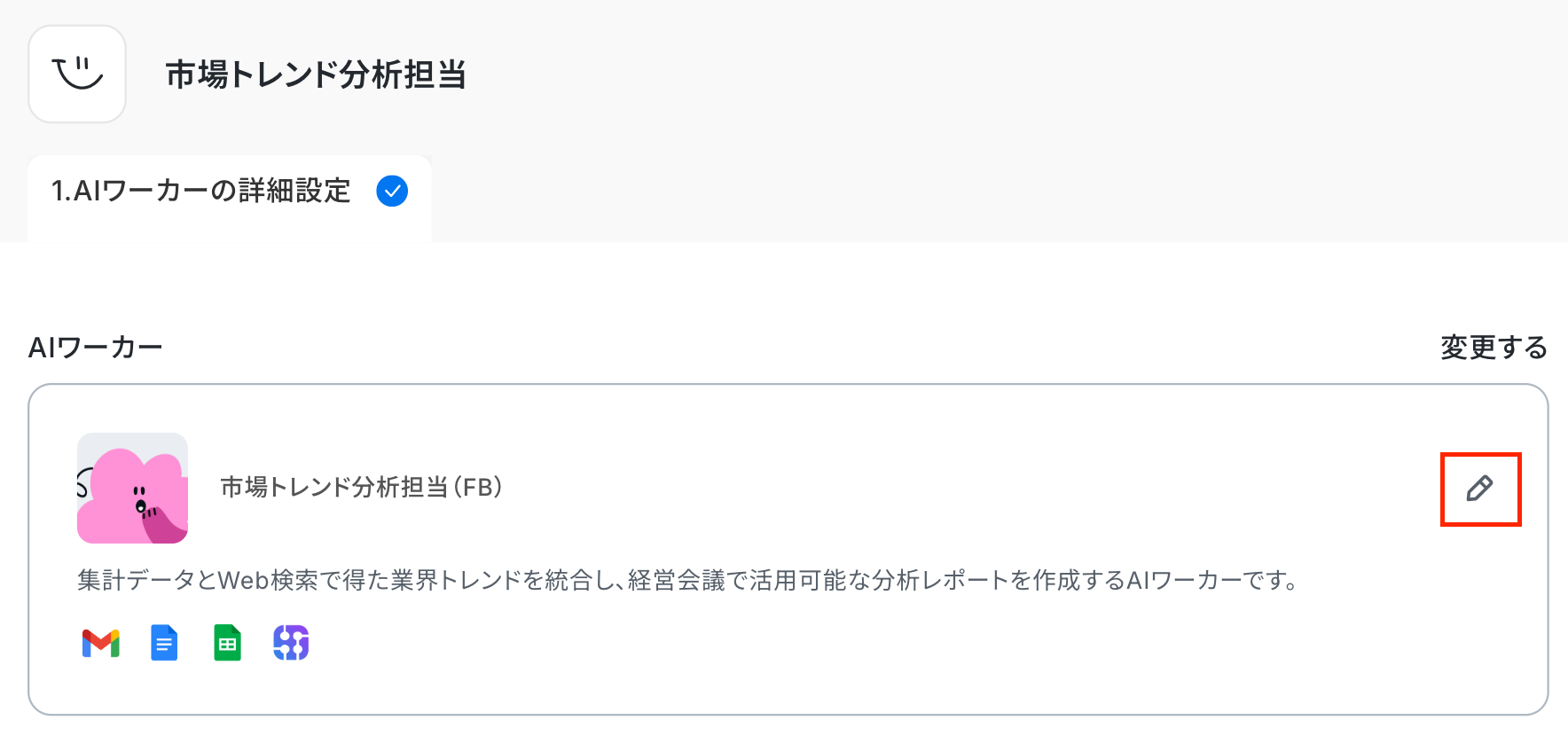Image resolution: width=1568 pixels, height=736 pixels.
Task: Select the AI worker card
Action: point(788,550)
